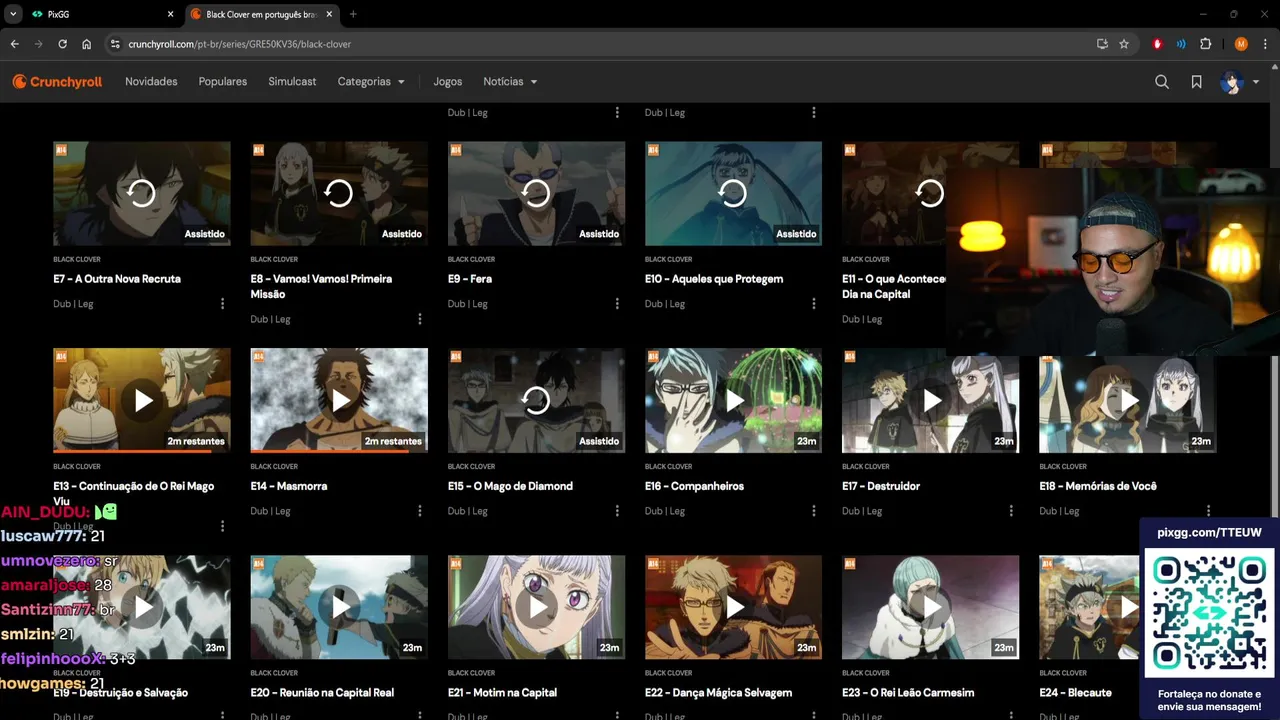This screenshot has height=720, width=1280.
Task: Open a new browser tab
Action: [353, 14]
